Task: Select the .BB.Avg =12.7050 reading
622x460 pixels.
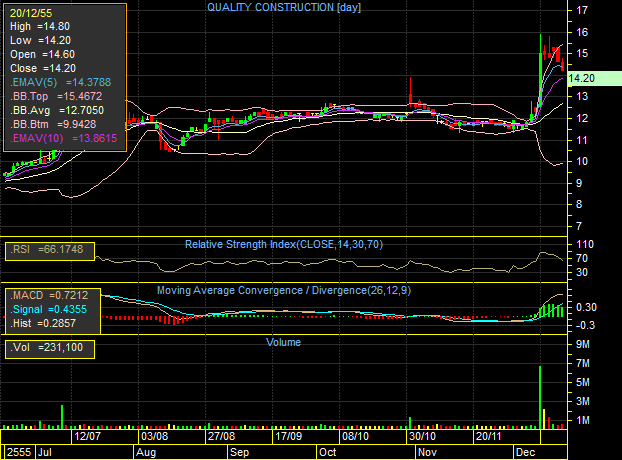Action: (57, 110)
